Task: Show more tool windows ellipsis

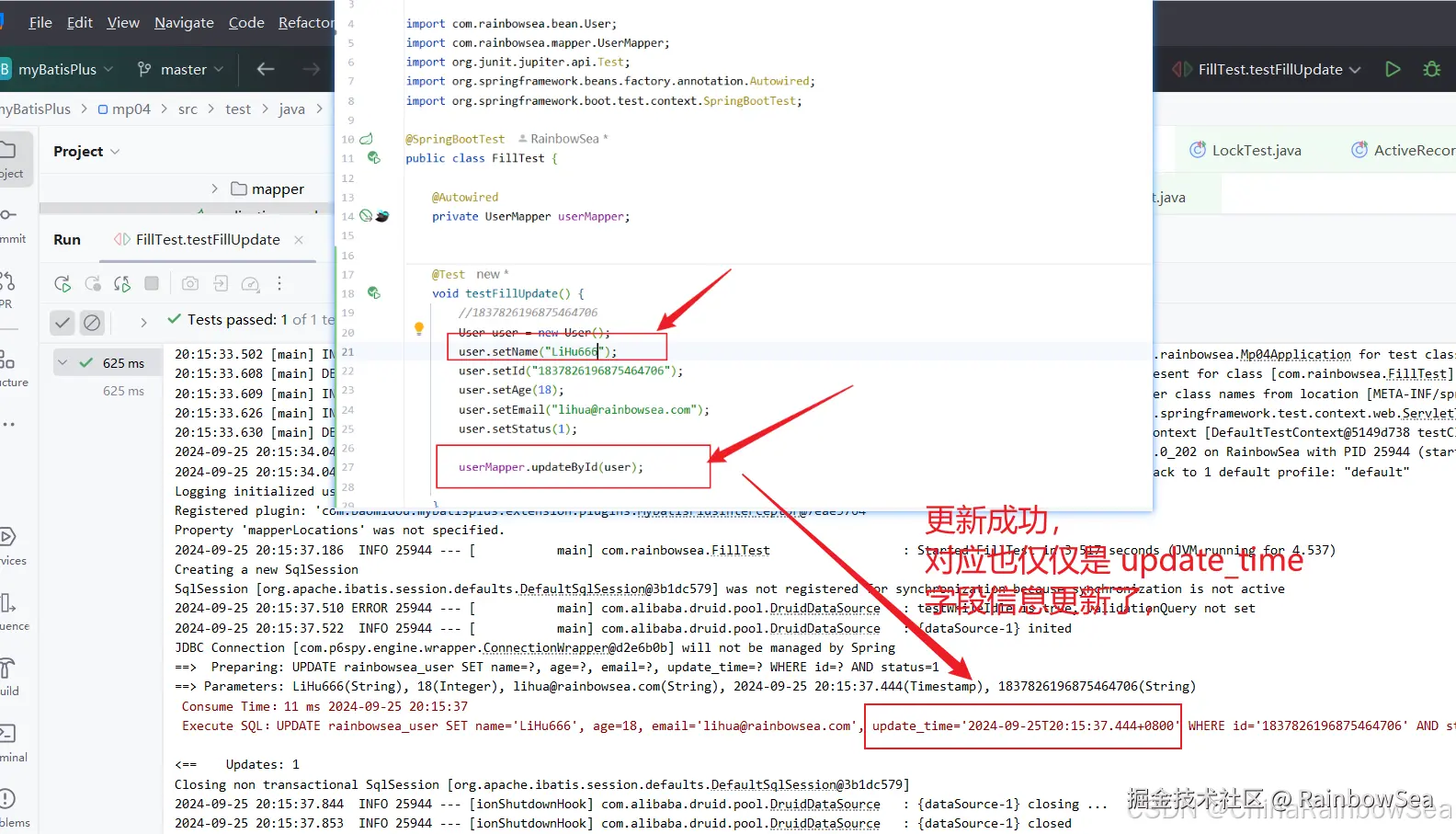Action: [x=8, y=425]
